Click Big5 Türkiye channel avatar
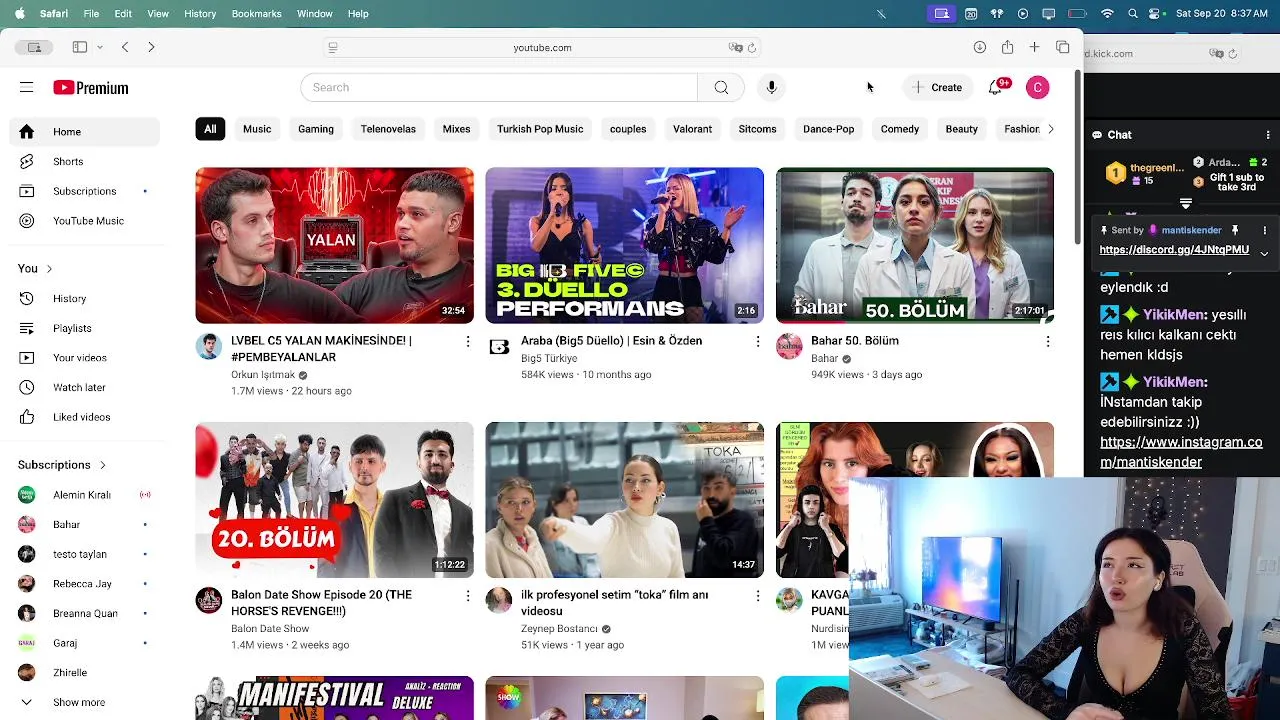Screen dimensions: 1280x720 coord(498,347)
